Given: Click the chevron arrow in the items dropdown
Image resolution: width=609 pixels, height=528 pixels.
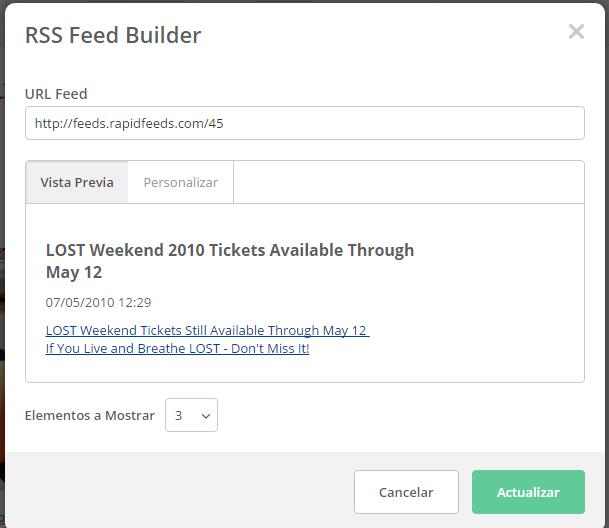Looking at the screenshot, I should (206, 416).
